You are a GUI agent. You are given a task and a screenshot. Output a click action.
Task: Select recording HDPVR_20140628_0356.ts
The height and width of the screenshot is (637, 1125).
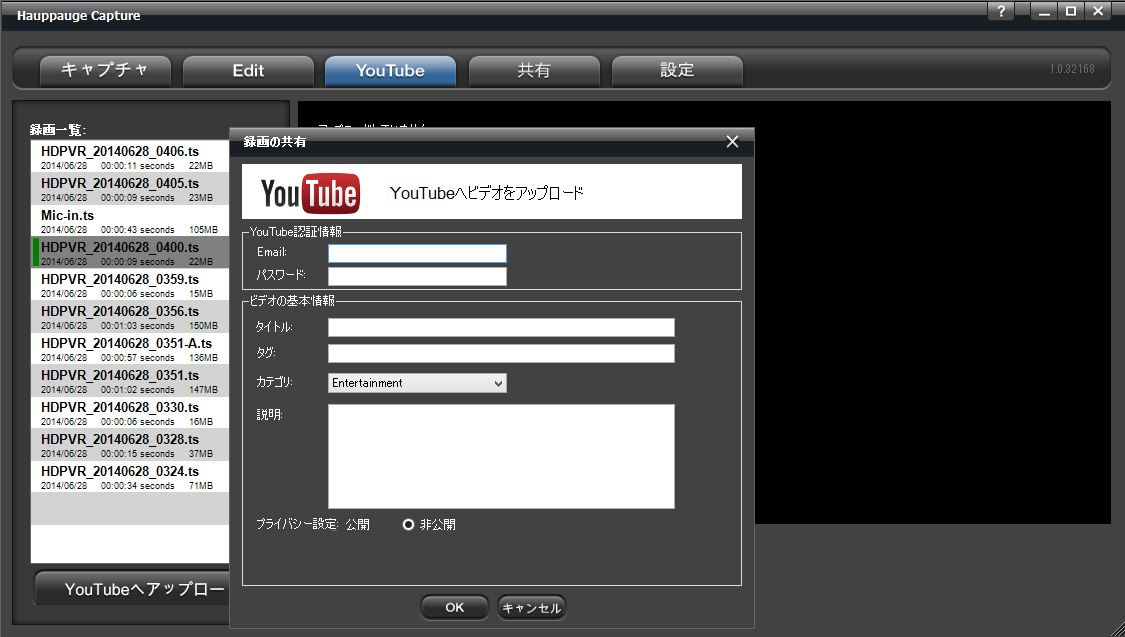click(x=130, y=316)
